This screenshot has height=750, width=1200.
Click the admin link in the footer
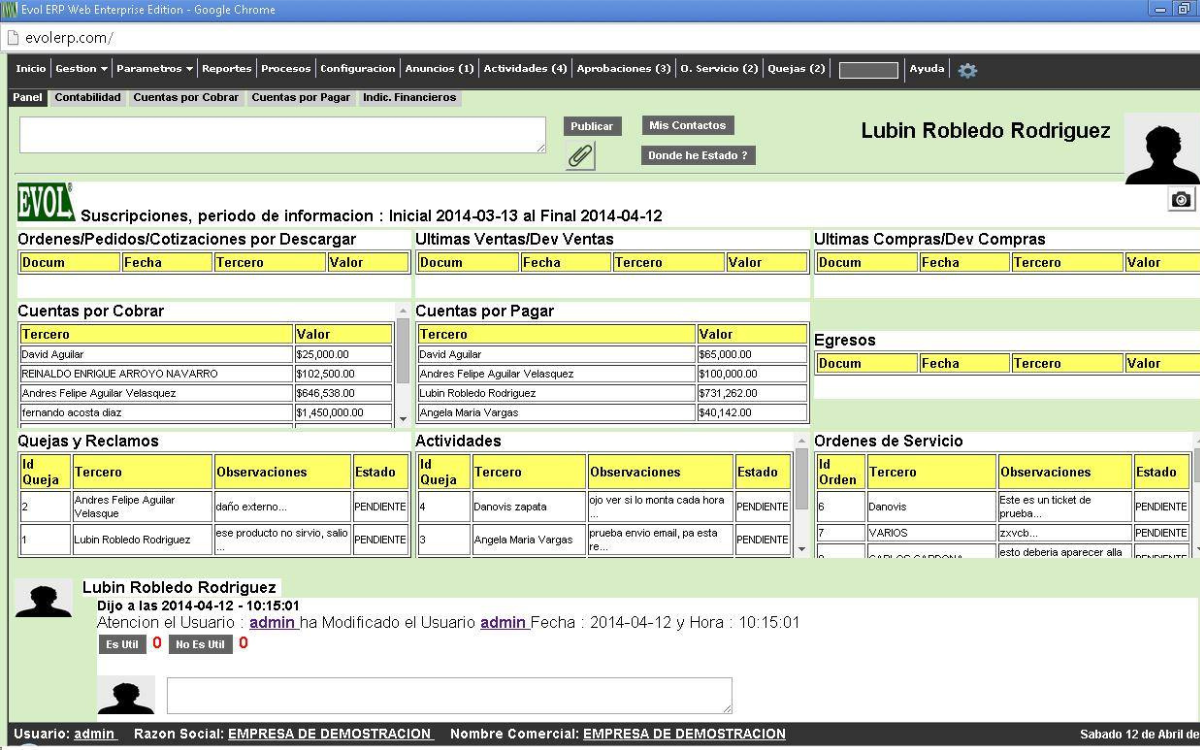coord(94,734)
